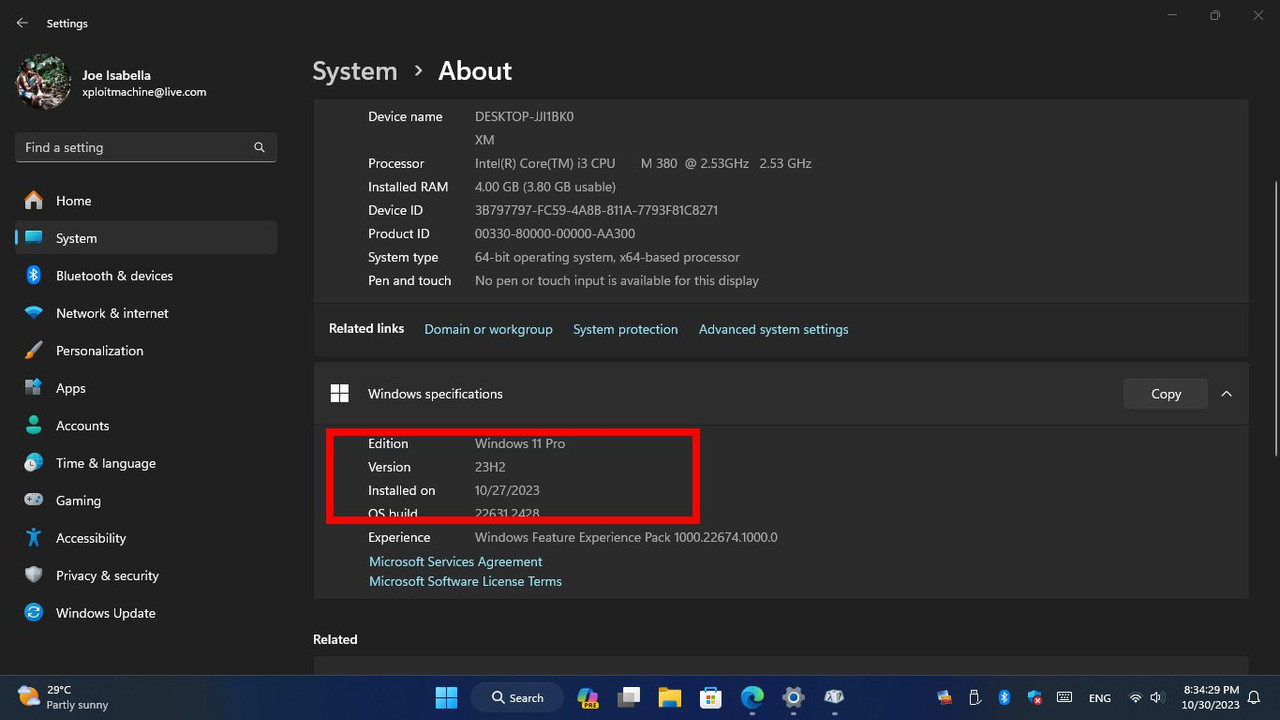Screen dimensions: 1280x720
Task: Open the touch keyboard tray icon
Action: 1065,697
